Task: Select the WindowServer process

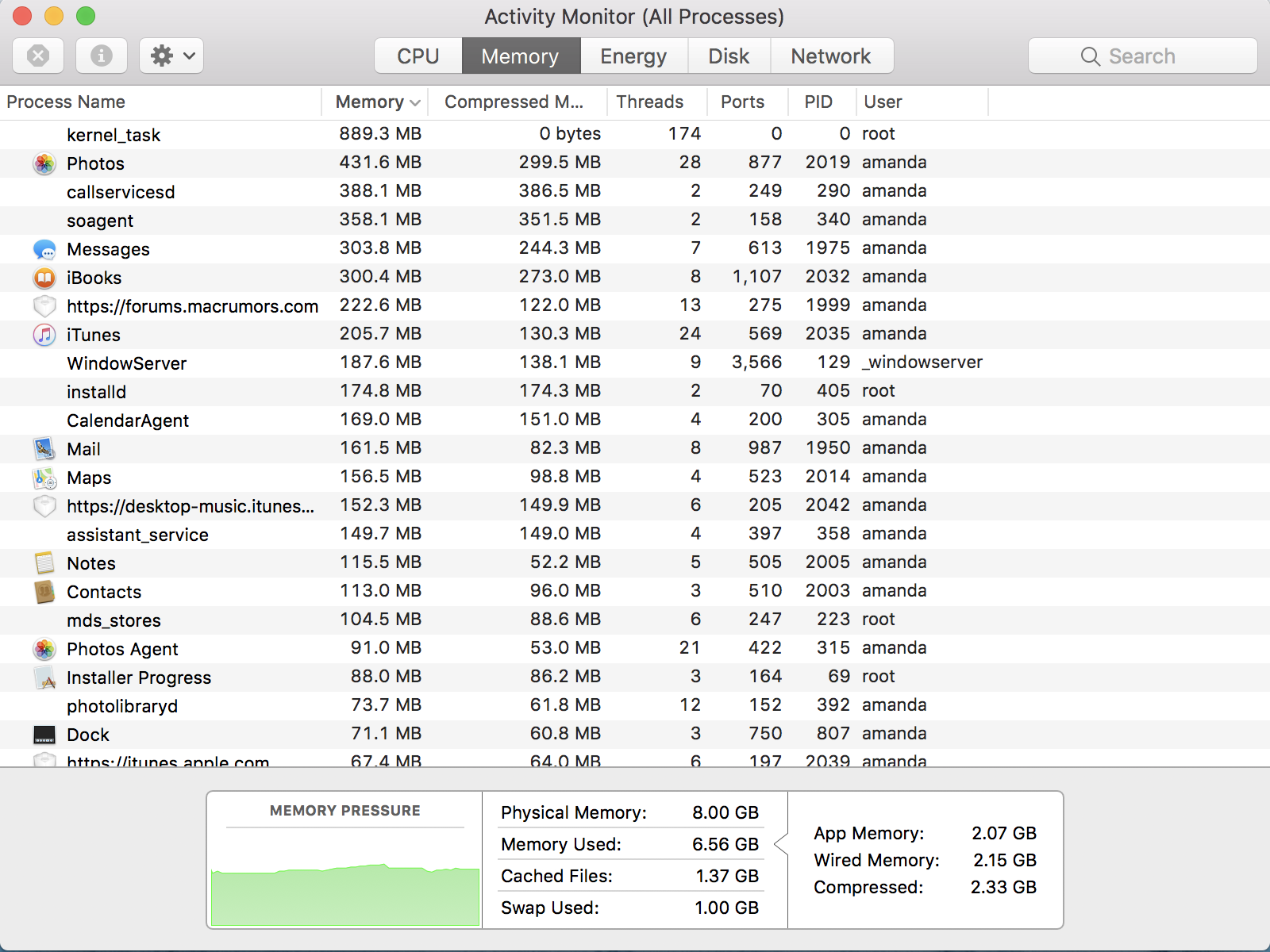Action: coord(635,363)
